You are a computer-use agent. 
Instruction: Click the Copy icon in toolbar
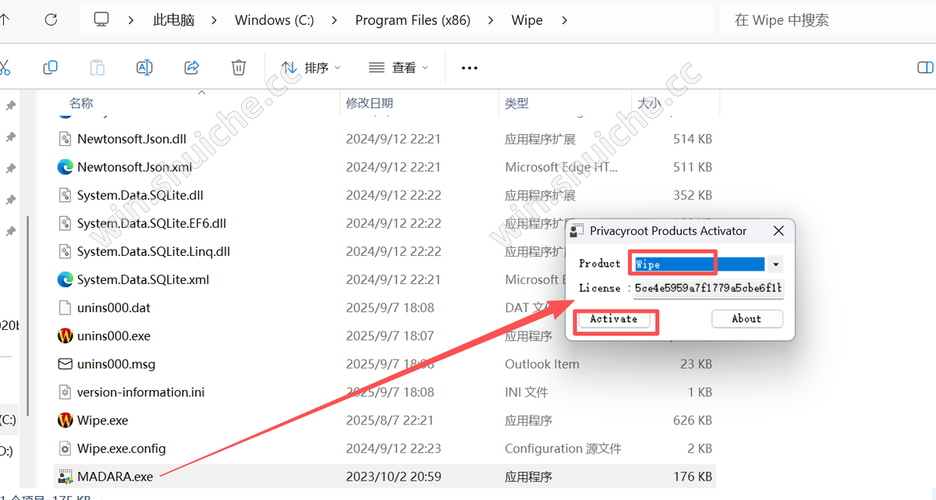50,67
